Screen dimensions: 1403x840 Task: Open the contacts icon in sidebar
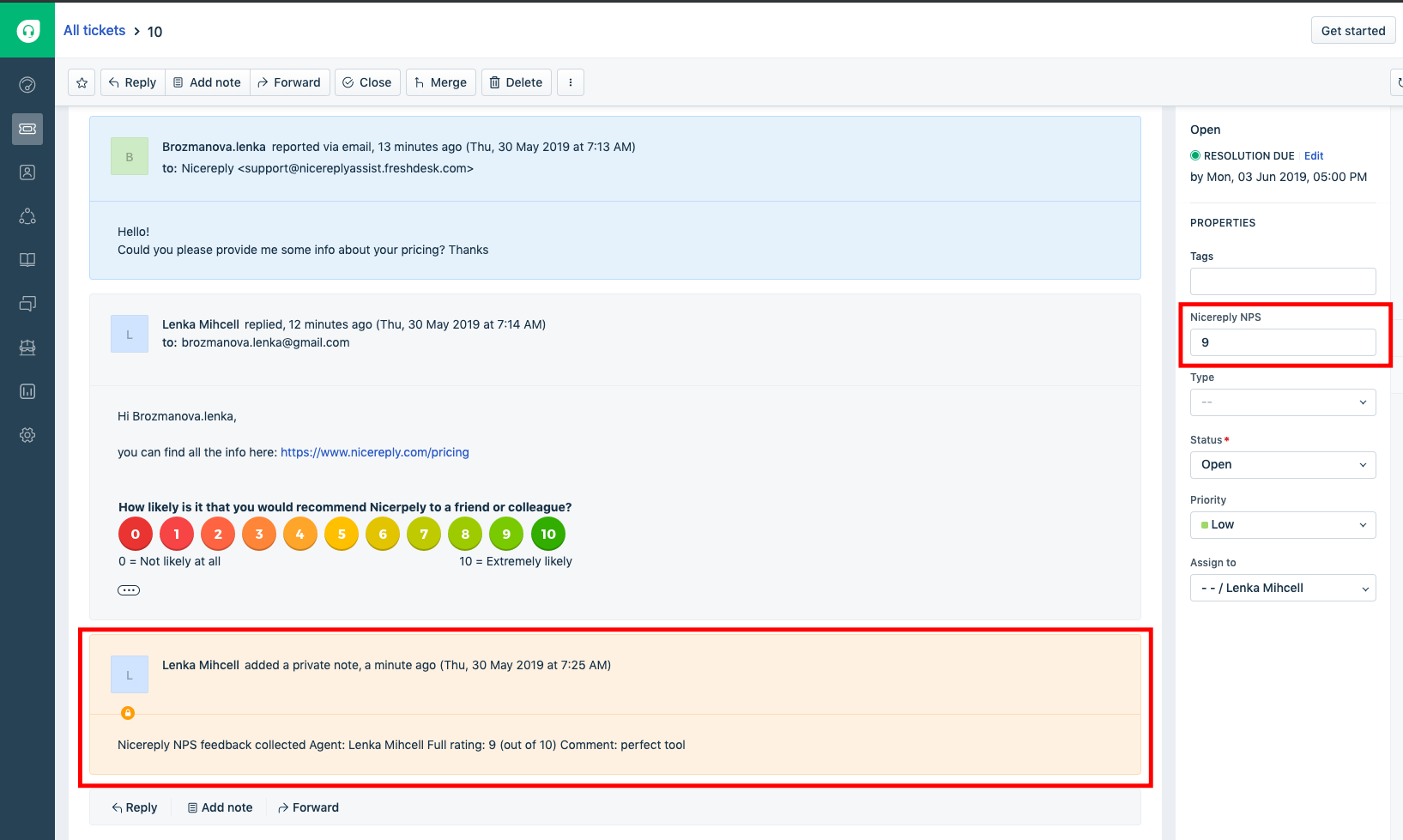[x=27, y=172]
